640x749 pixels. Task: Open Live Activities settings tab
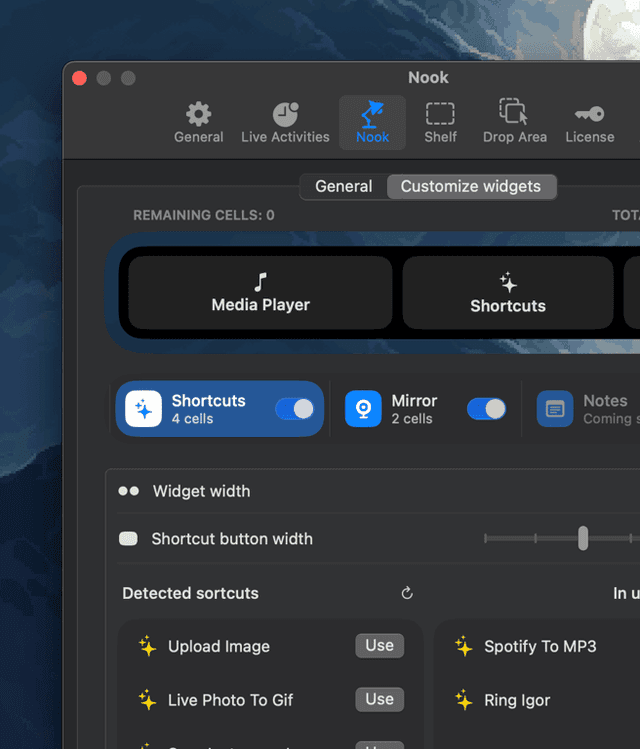[x=285, y=122]
